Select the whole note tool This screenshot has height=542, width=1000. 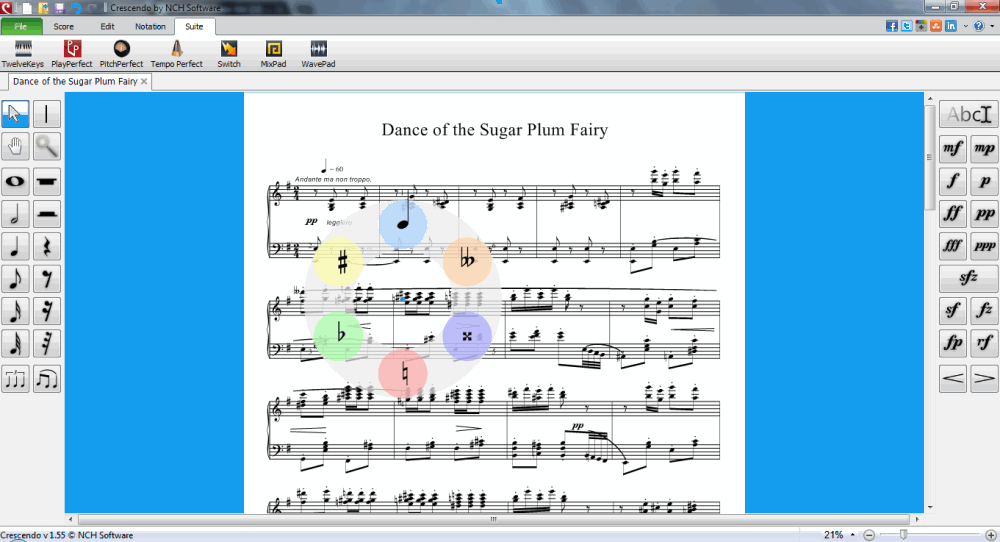pos(15,182)
